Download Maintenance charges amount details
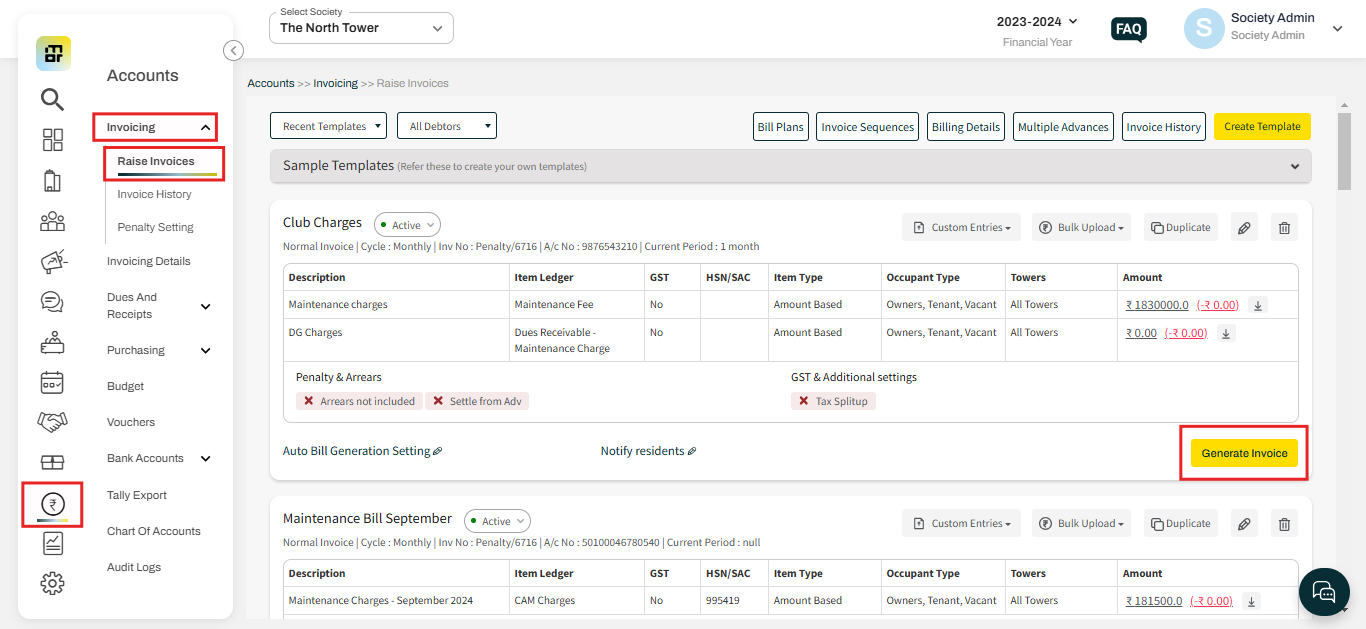 click(x=1257, y=304)
